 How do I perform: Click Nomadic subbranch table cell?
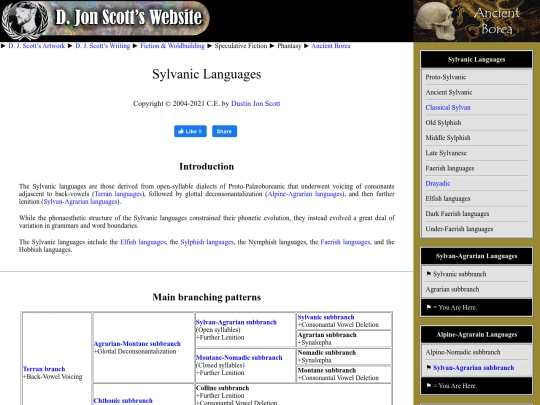click(344, 356)
